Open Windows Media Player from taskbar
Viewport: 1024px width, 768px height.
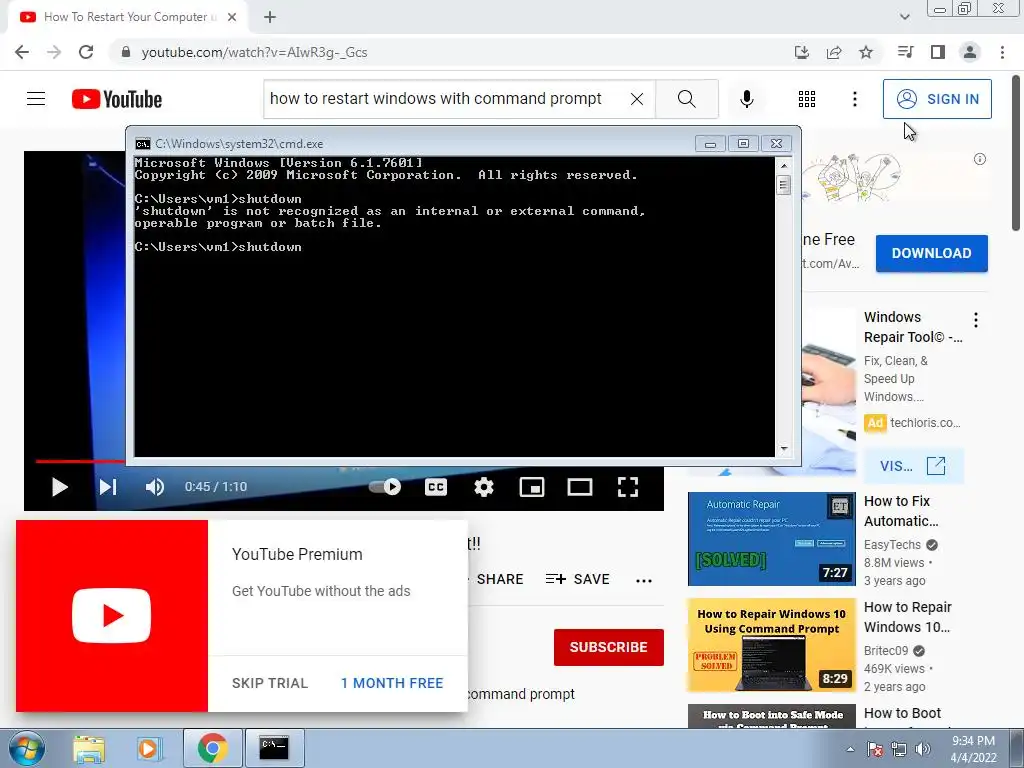pos(148,748)
